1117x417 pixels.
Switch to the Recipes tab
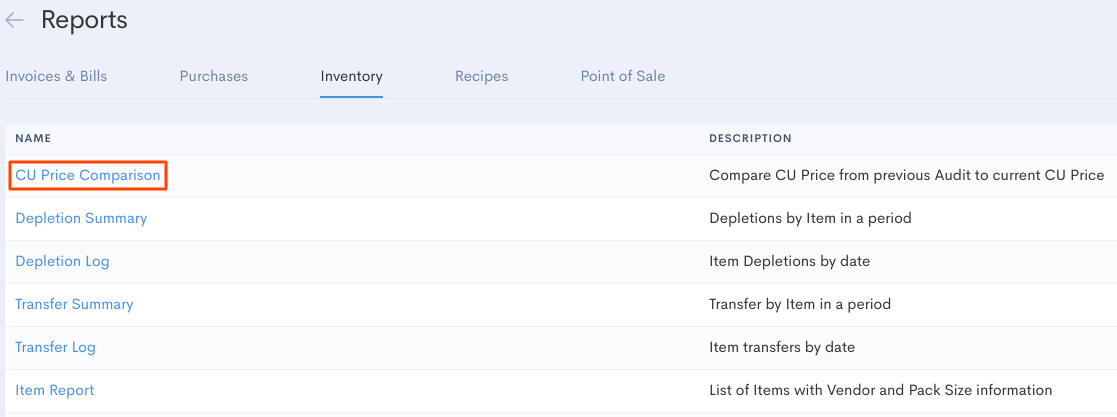coord(482,76)
